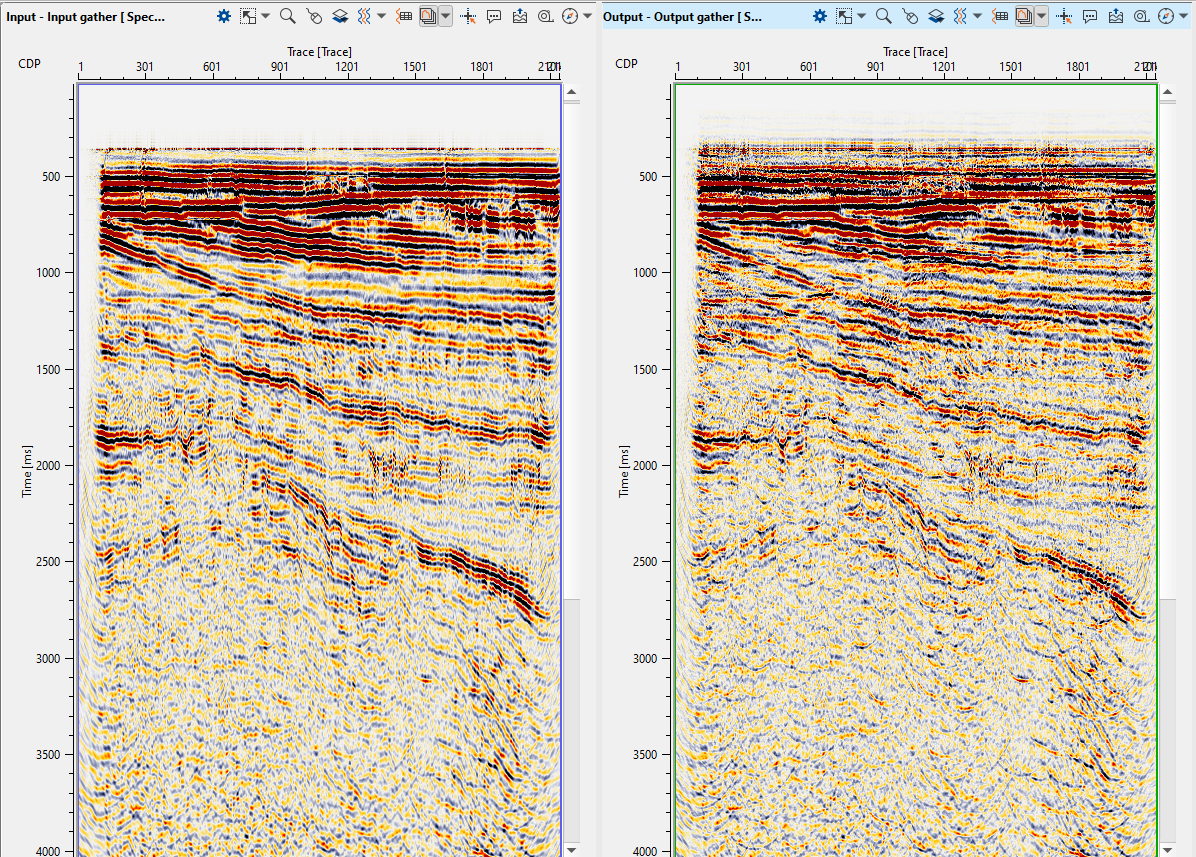Open trace header table icon in Output gather
Screen dimensions: 1196x857
point(1001,16)
